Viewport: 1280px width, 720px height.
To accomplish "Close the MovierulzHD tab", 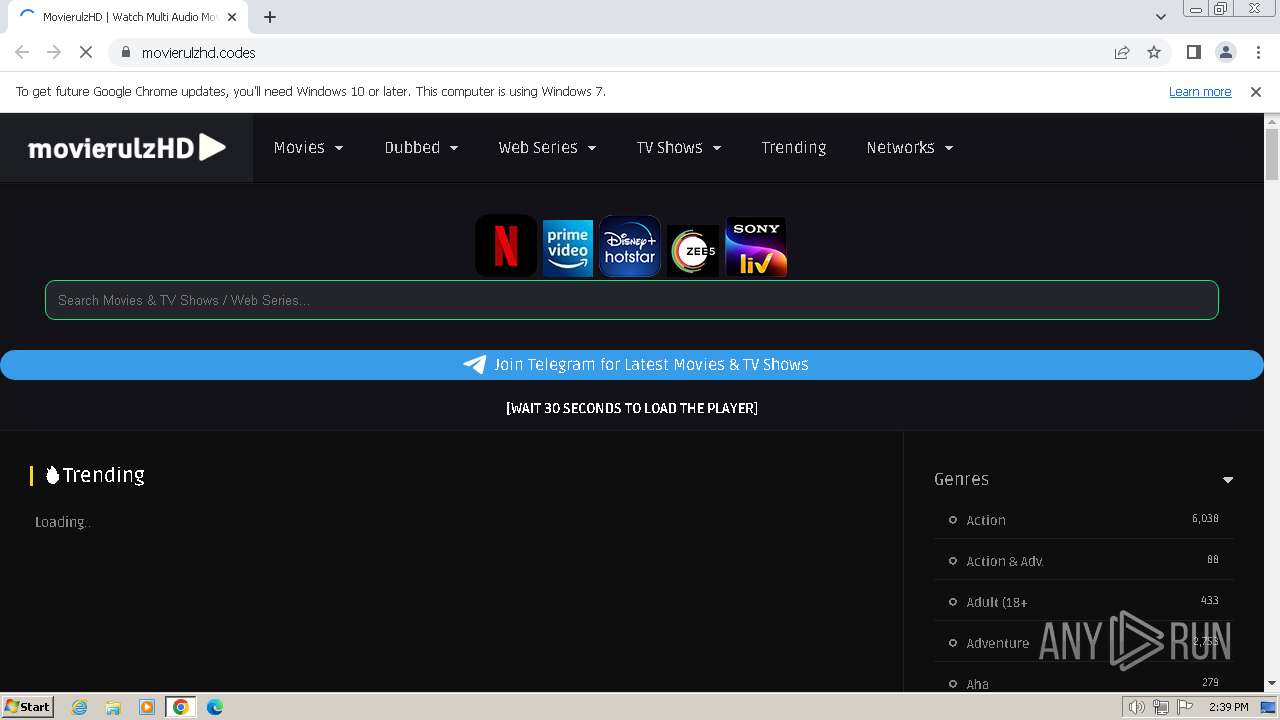I will point(232,17).
